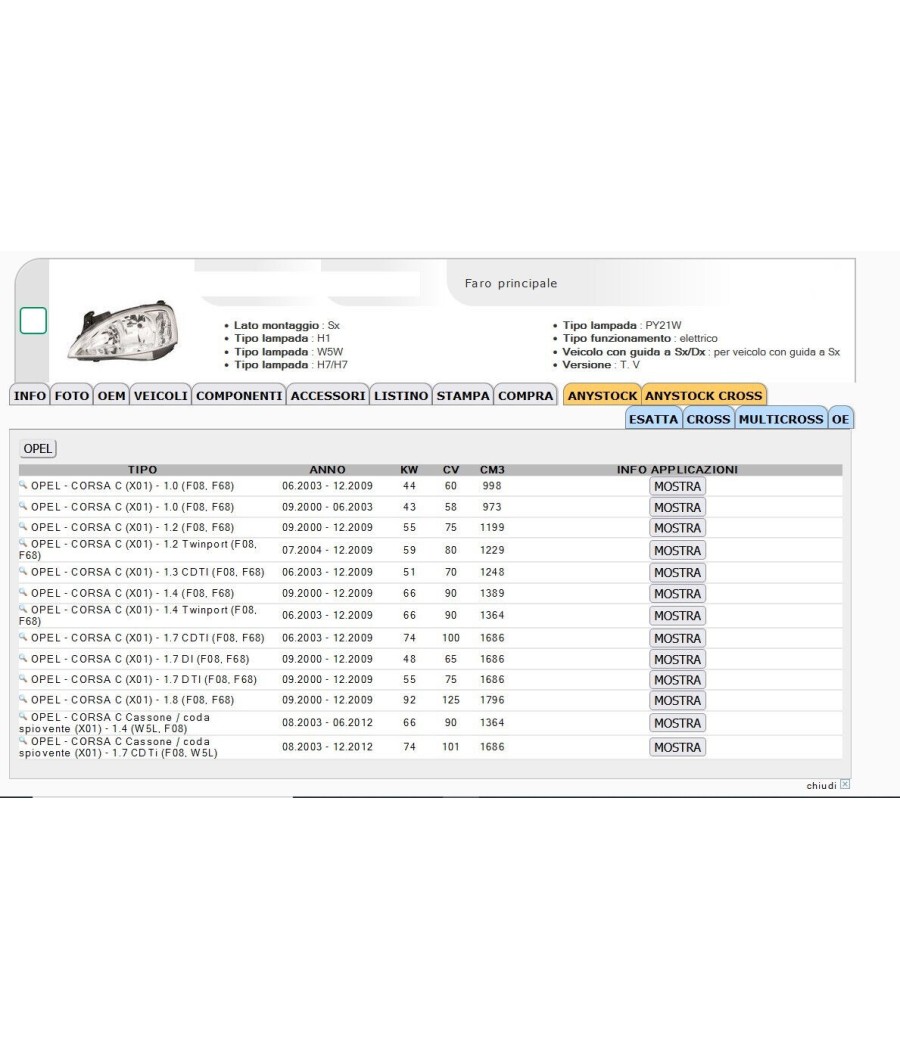Select text OPEL - CORSA C (X01) - 1.8 (F08, F68)
Image resolution: width=900 pixels, height=1050 pixels.
[133, 700]
